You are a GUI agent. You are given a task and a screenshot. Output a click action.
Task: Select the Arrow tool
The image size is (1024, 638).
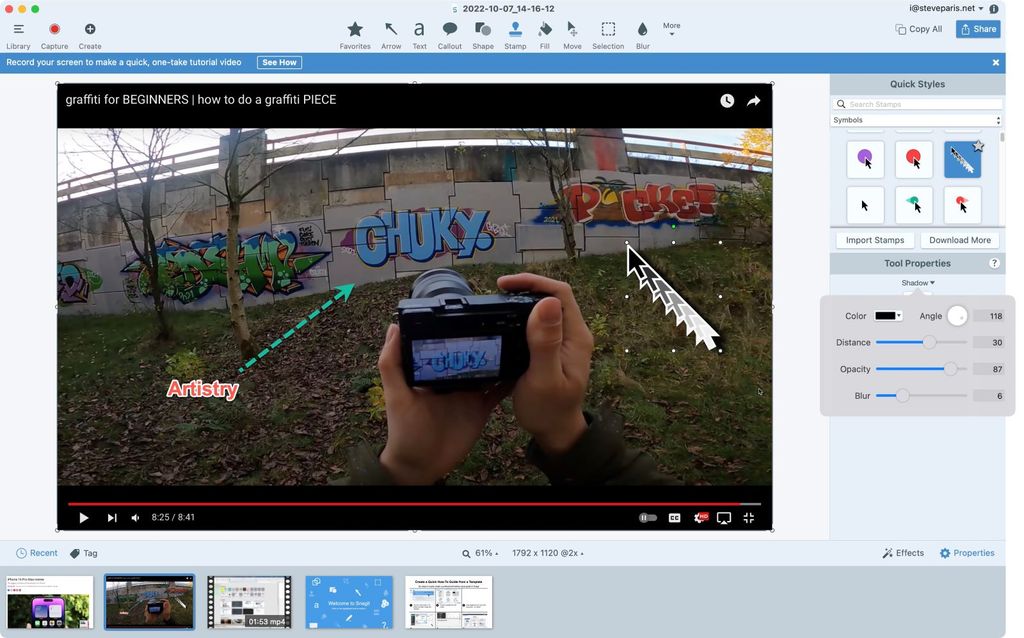click(391, 33)
